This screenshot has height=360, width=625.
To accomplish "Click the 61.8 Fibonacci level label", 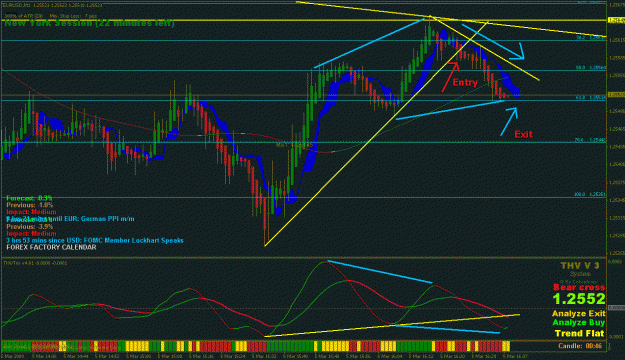I will click(591, 98).
